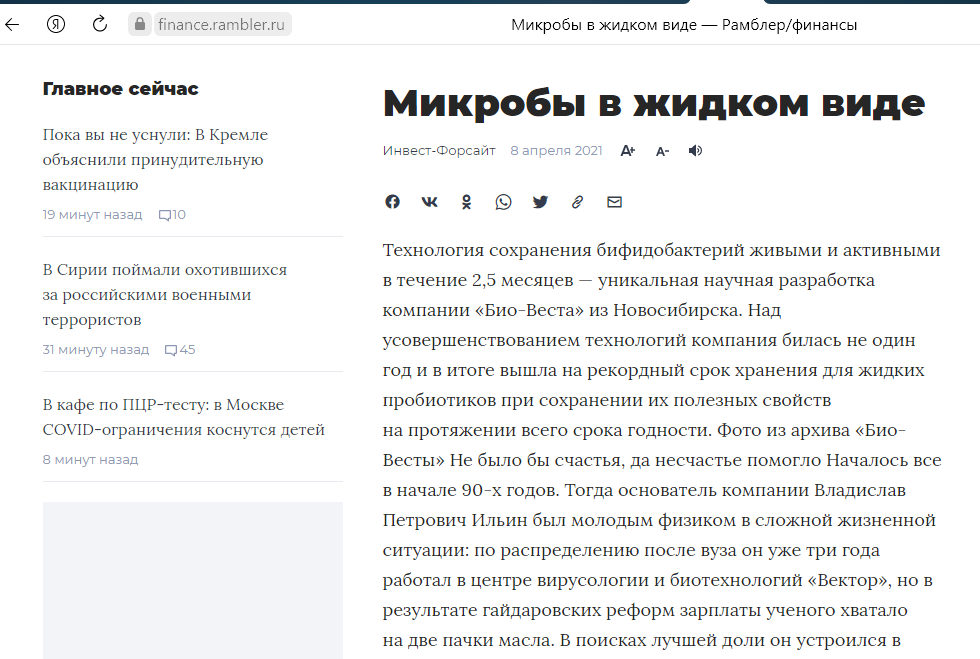Open the 45 comments on Syria story
This screenshot has width=980, height=659.
pos(180,350)
